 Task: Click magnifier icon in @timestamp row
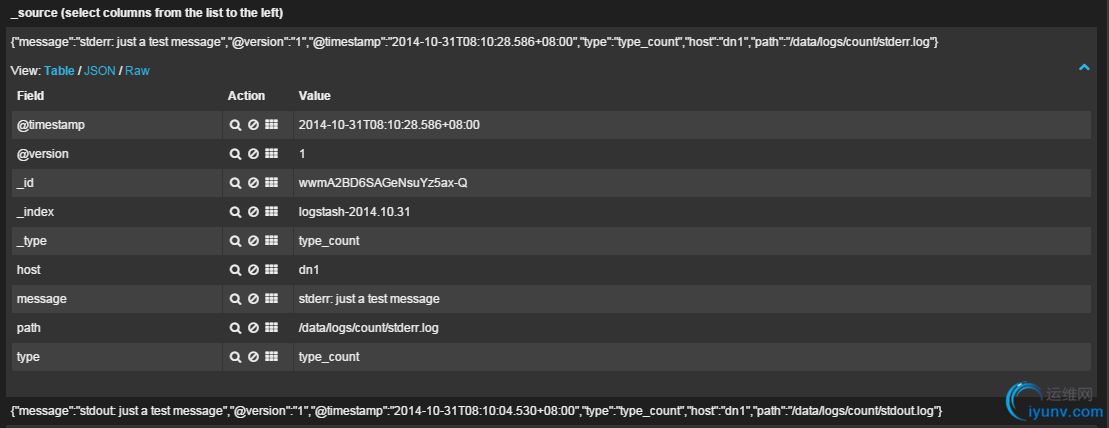click(x=235, y=125)
